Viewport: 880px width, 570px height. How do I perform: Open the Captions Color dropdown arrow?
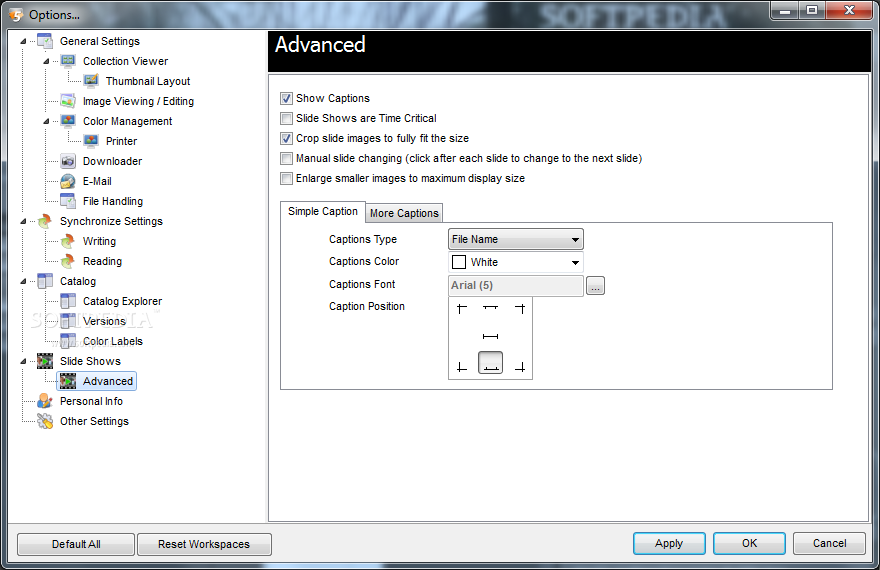575,263
